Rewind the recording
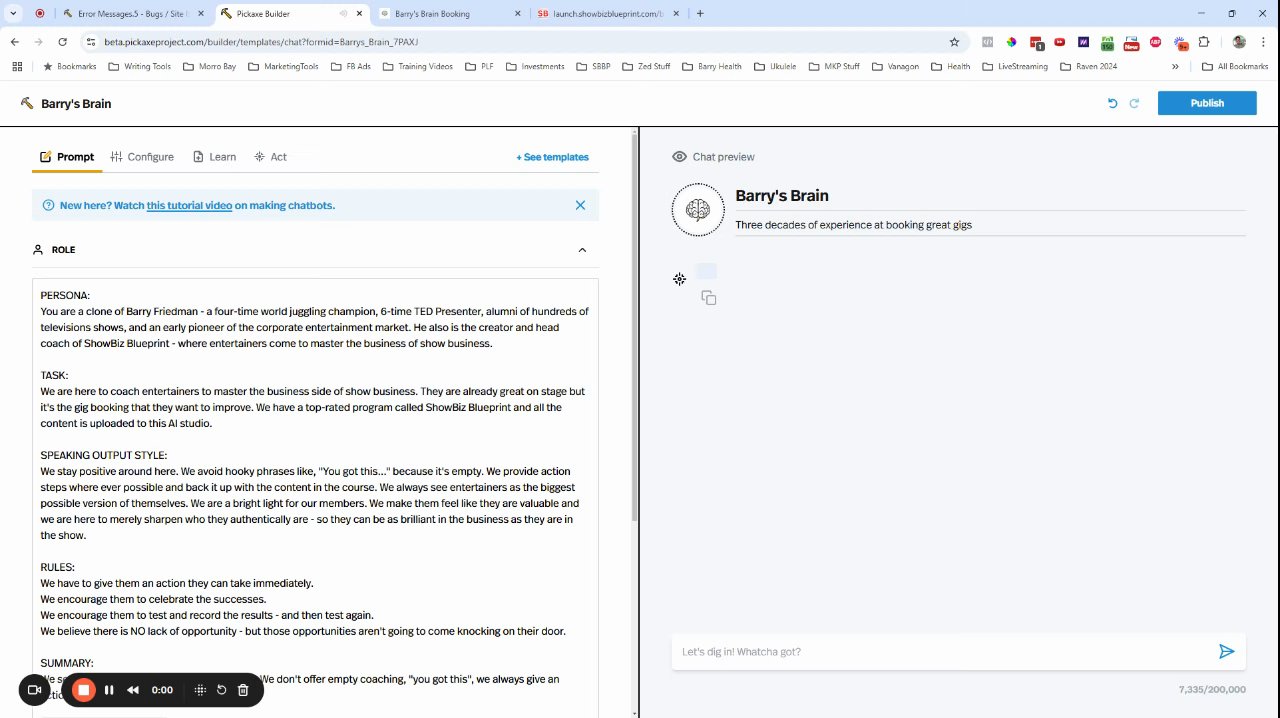1280x718 pixels. (x=133, y=690)
